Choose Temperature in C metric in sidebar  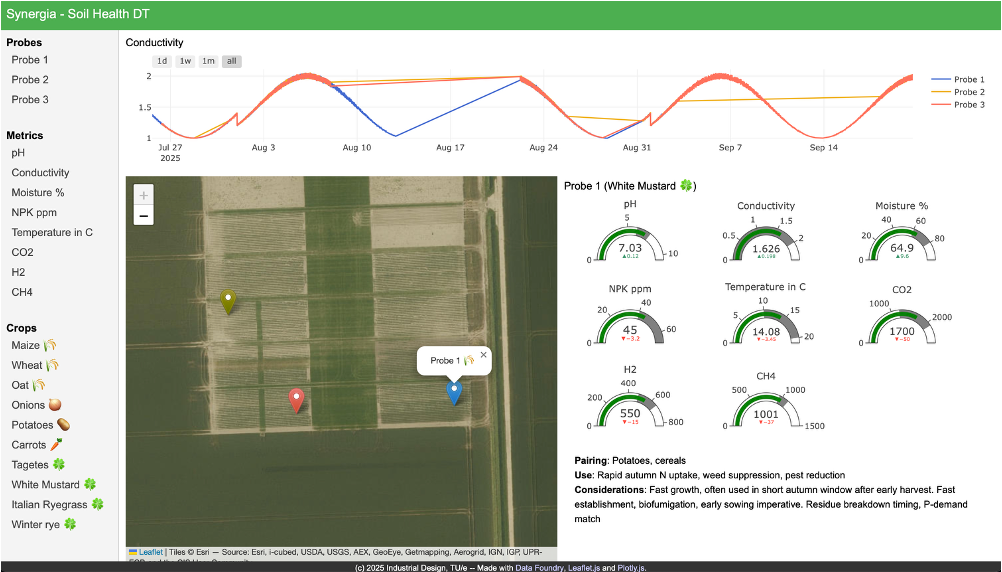pyautogui.click(x=52, y=232)
